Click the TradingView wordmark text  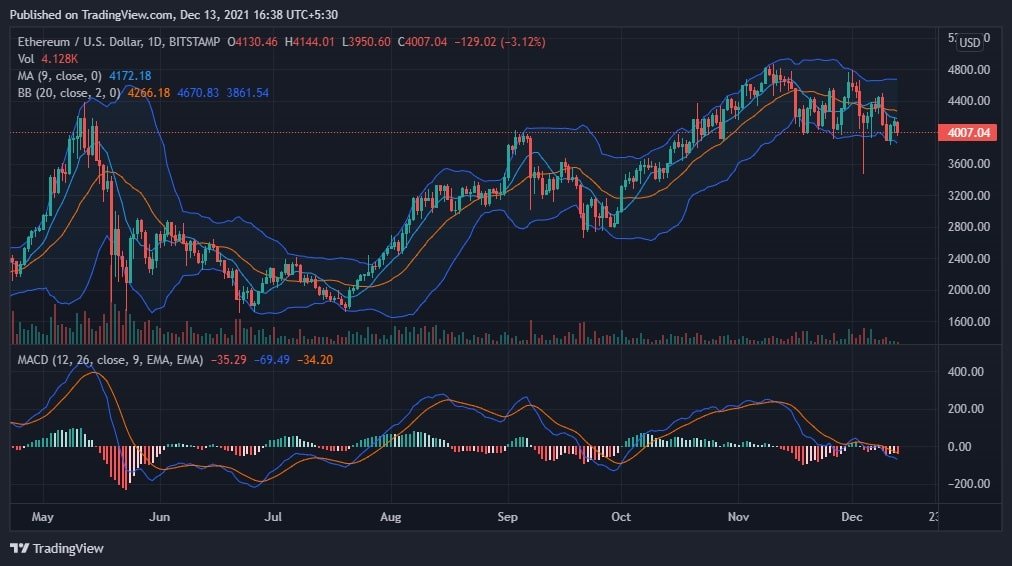click(x=68, y=548)
